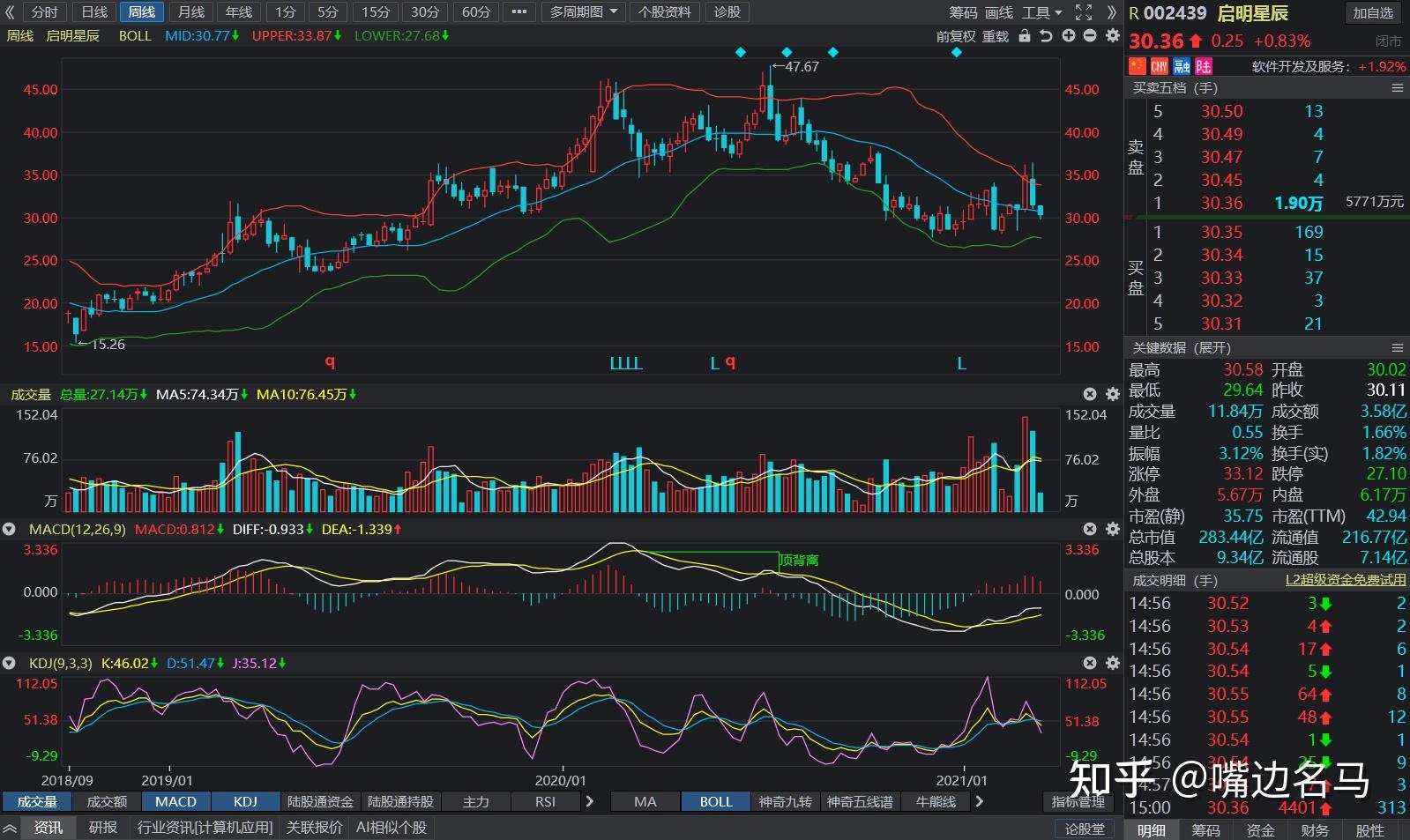
Task: Open 个股资料 stock profile
Action: (x=665, y=12)
